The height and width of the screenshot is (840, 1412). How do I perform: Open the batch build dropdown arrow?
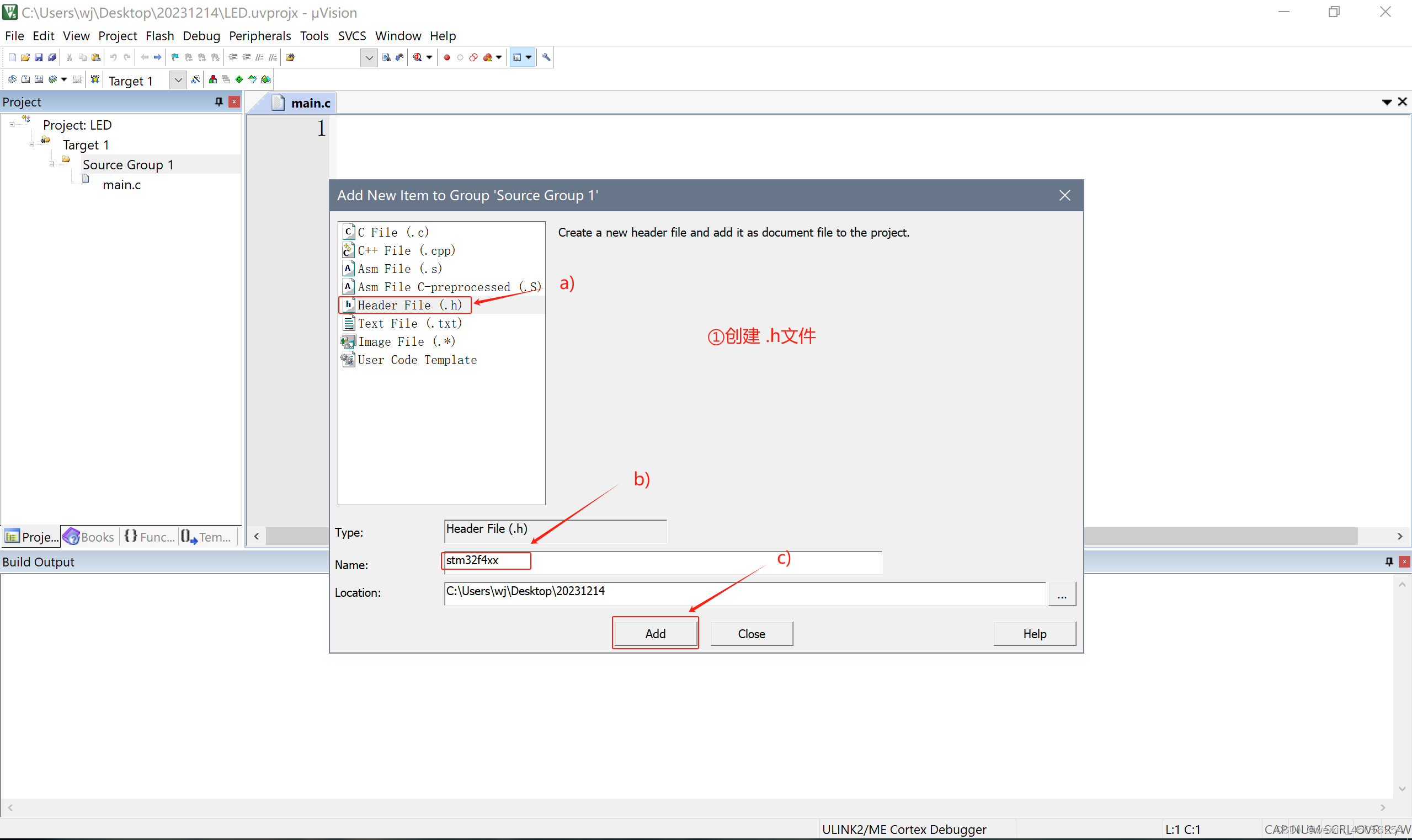pos(64,79)
